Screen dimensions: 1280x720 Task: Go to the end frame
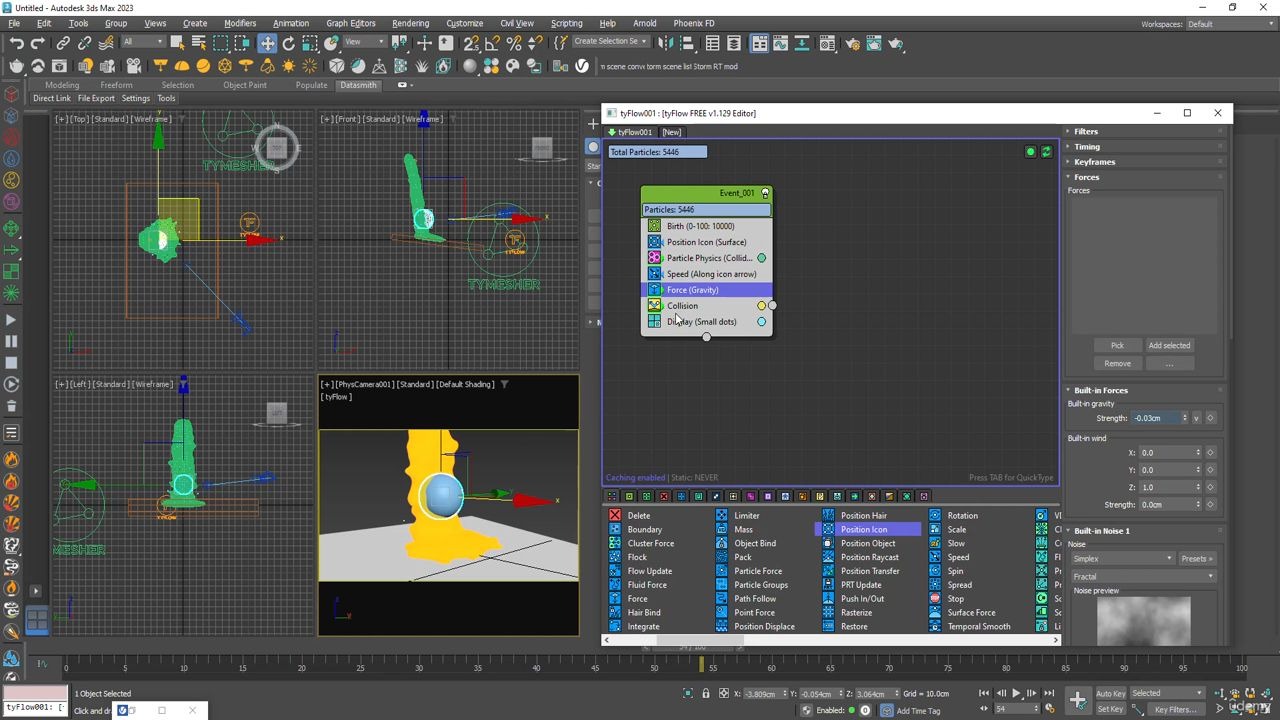(x=1049, y=694)
